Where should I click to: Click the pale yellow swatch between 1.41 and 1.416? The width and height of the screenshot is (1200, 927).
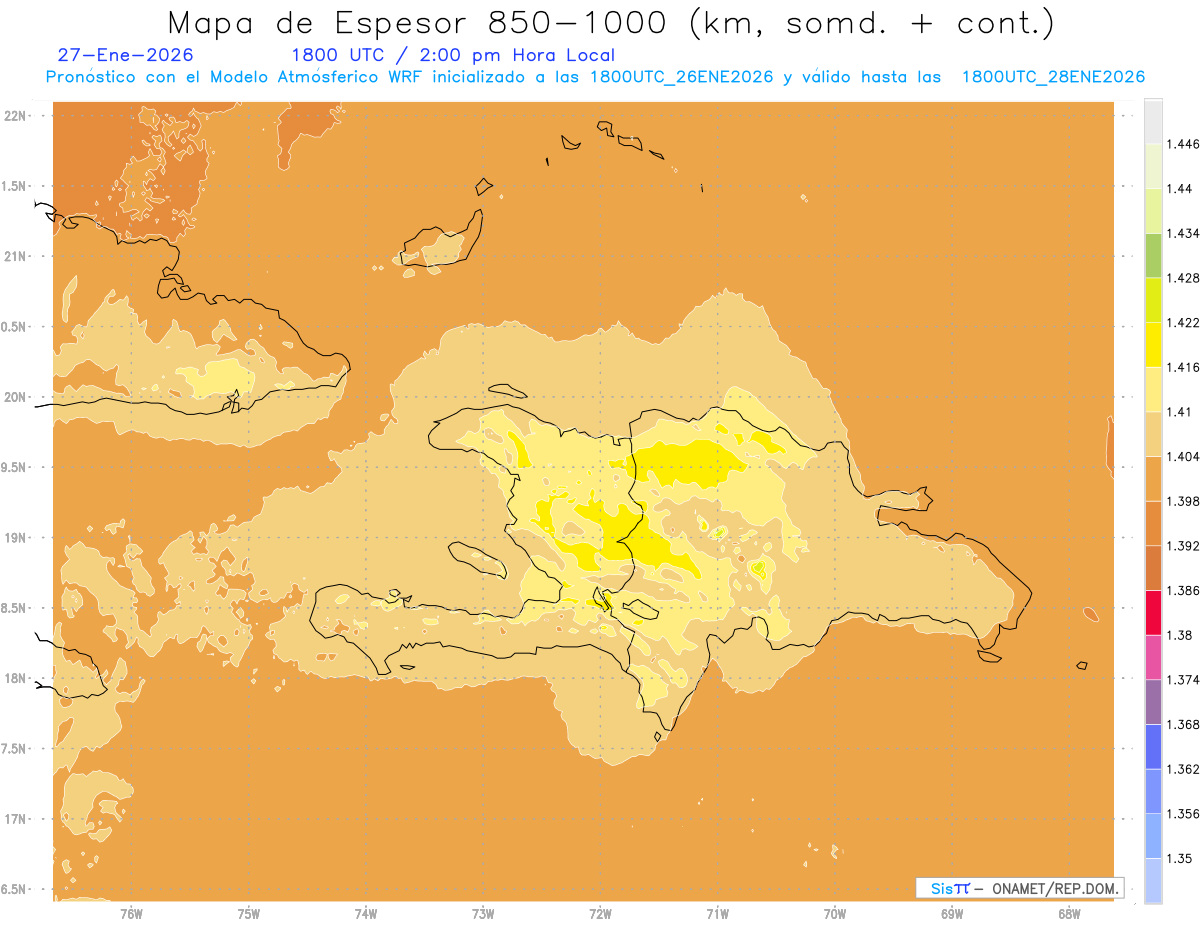pos(1153,389)
